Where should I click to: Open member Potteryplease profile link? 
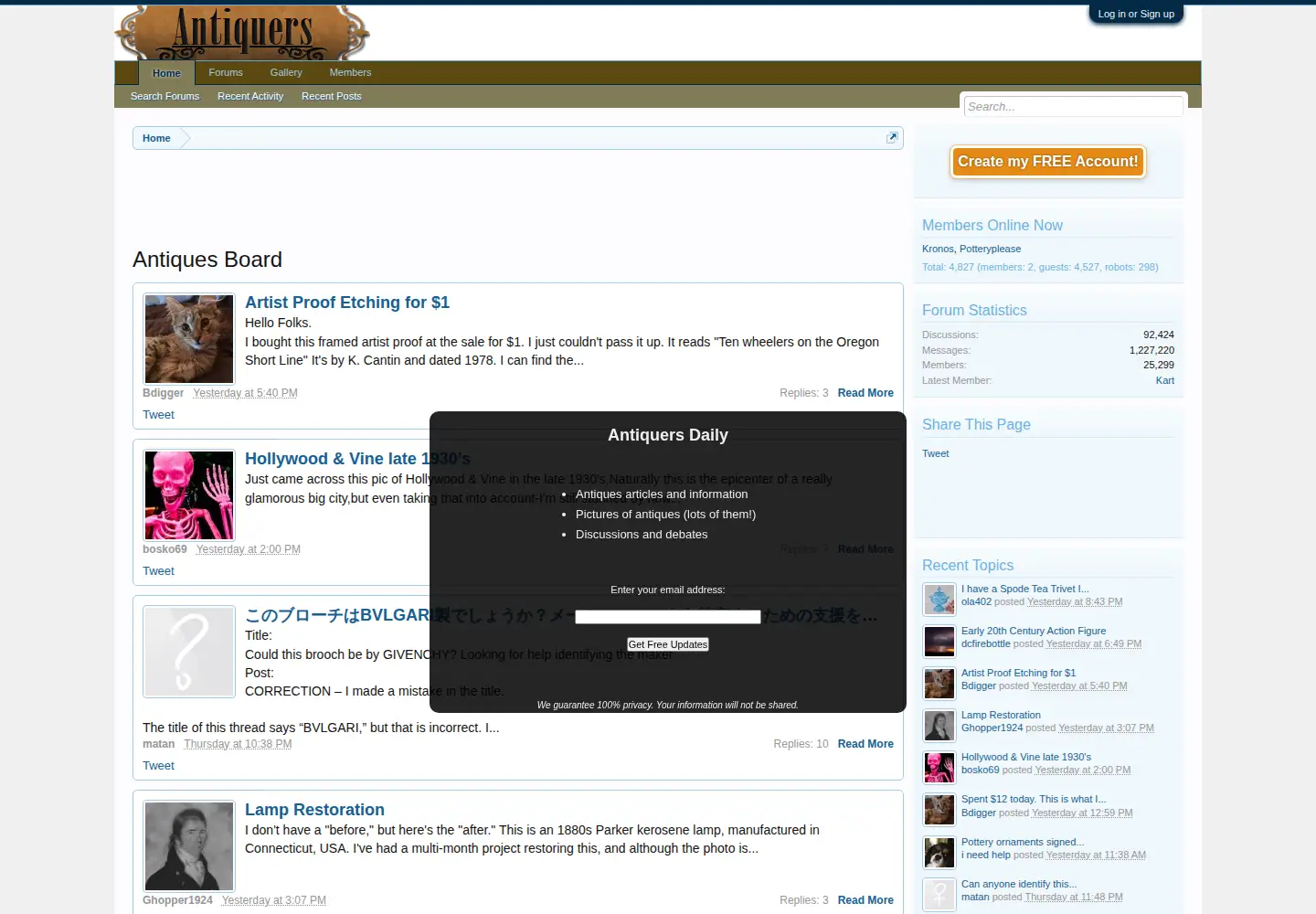click(x=990, y=249)
